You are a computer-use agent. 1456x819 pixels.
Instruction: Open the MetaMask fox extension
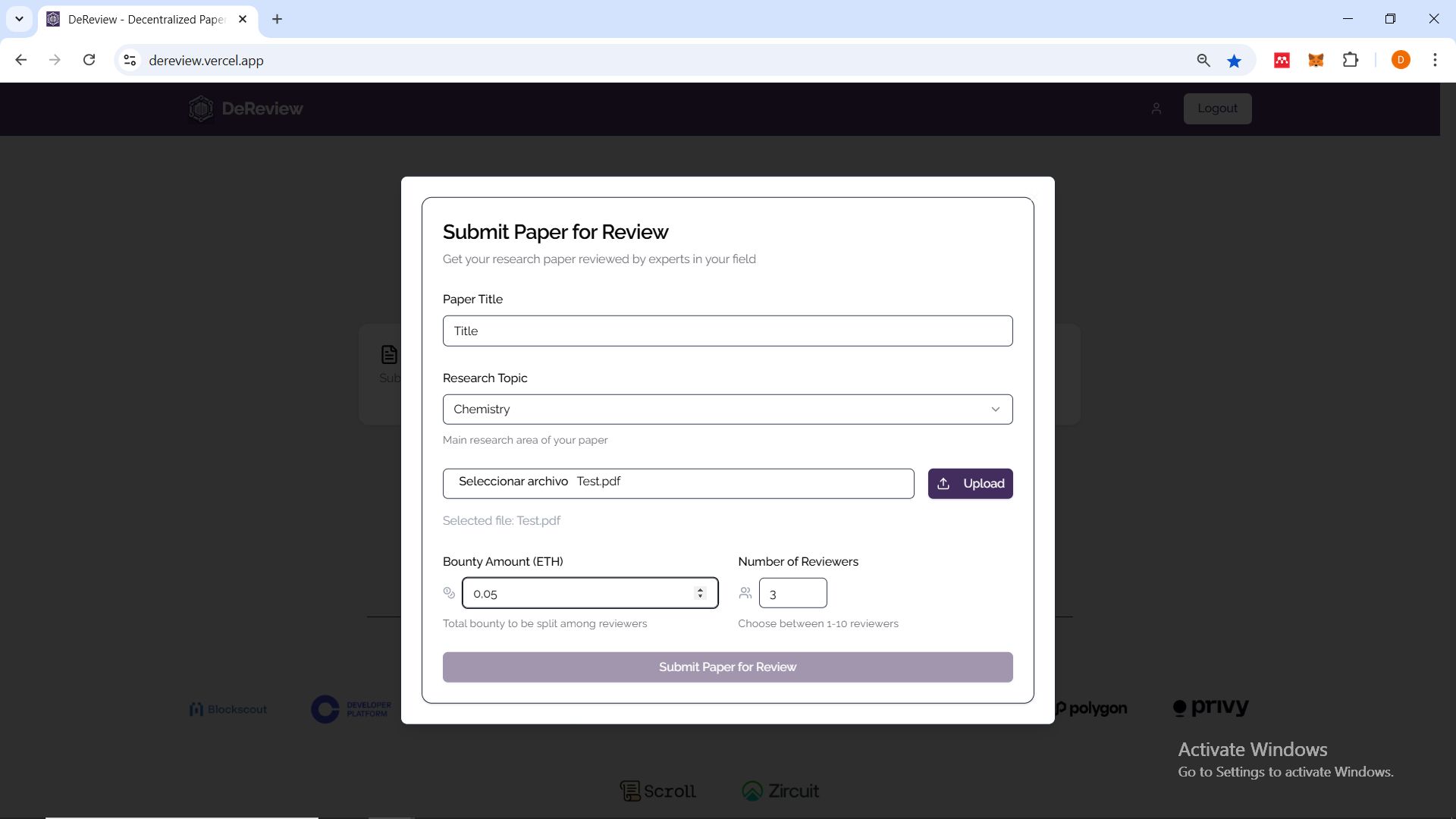1316,60
